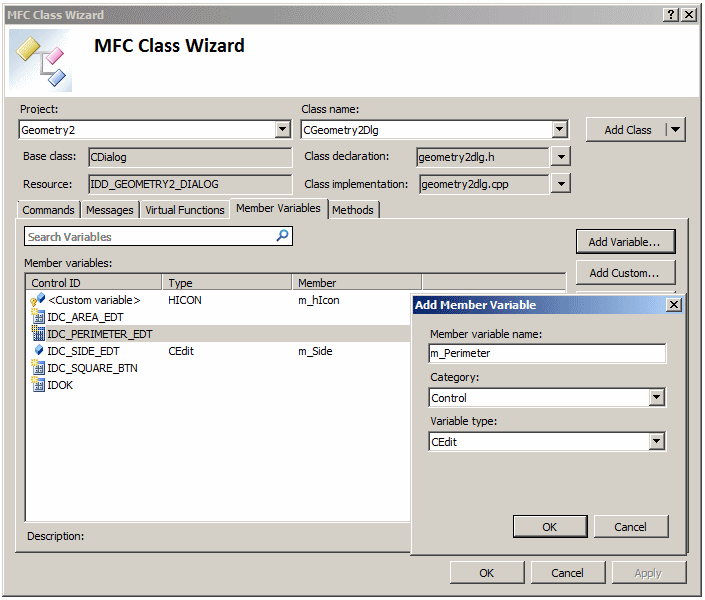705x600 pixels.
Task: Click the geometry2dlg.cpp implementation field
Action: tap(485, 184)
